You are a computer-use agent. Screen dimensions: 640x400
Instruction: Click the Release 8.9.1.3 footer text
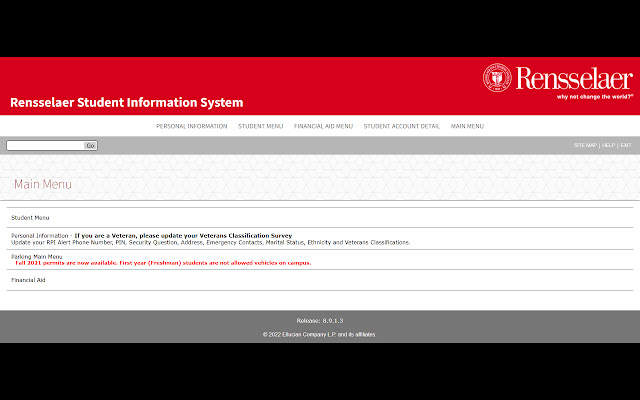(320, 321)
